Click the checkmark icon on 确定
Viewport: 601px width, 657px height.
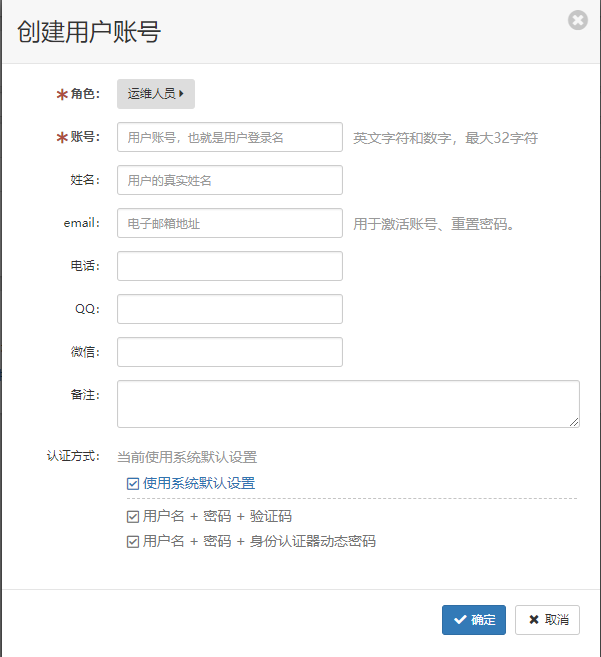(x=460, y=620)
